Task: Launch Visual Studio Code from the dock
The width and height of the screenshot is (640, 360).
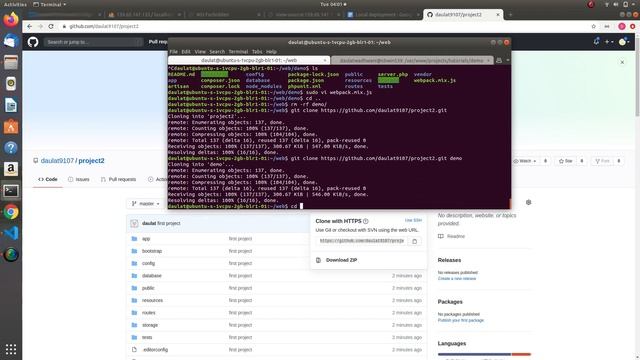Action: tap(11, 233)
